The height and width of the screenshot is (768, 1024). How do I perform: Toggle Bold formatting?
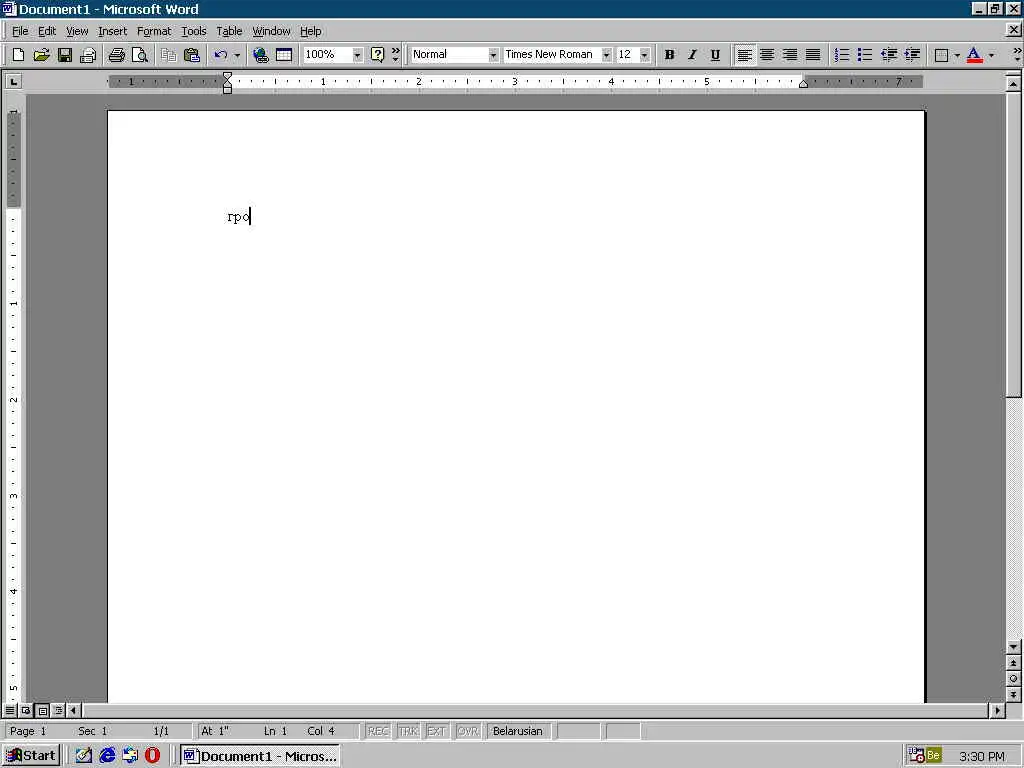pyautogui.click(x=669, y=55)
